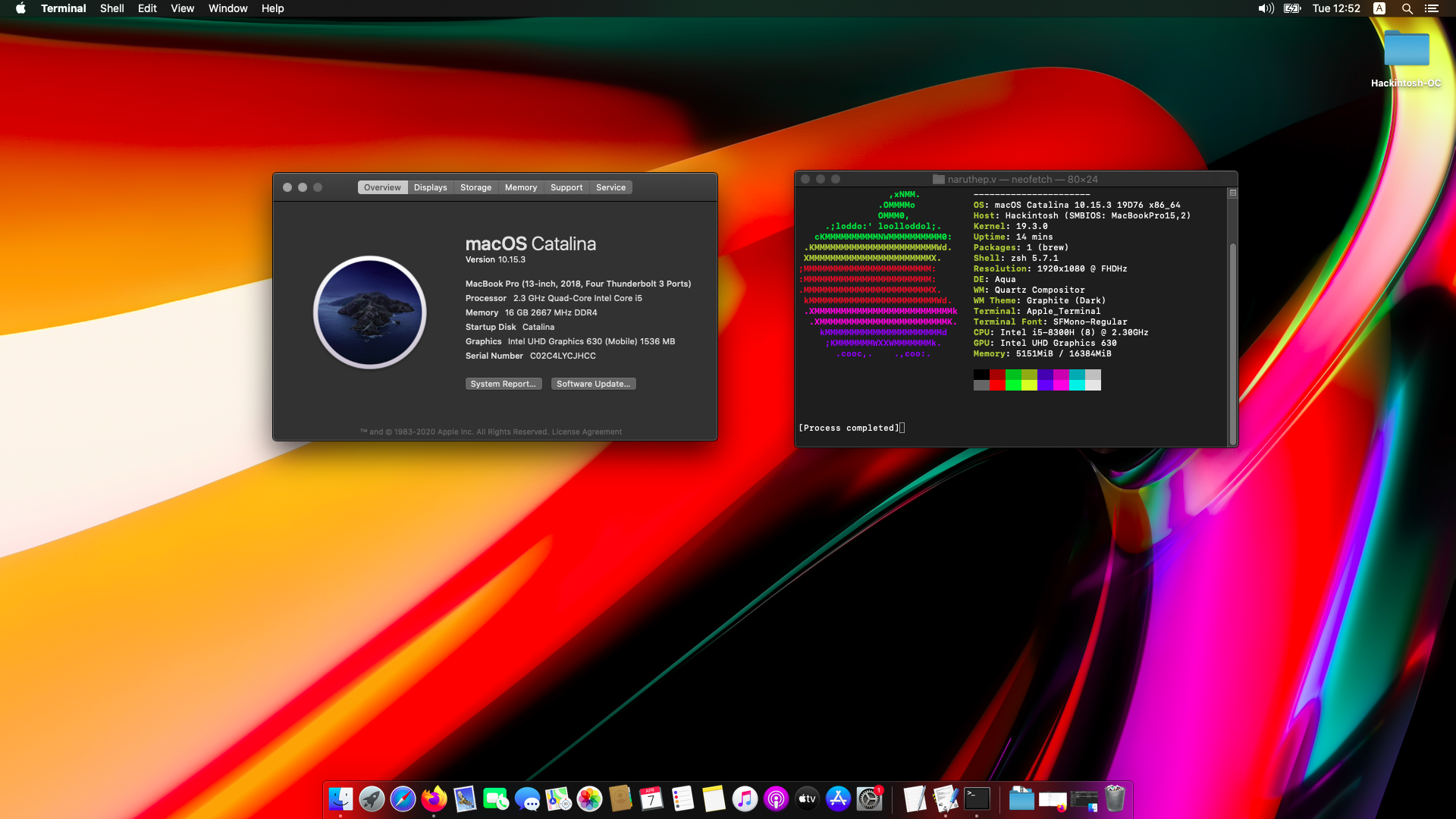1456x819 pixels.
Task: Click the minimized Firefox window in dock
Action: tap(1053, 799)
